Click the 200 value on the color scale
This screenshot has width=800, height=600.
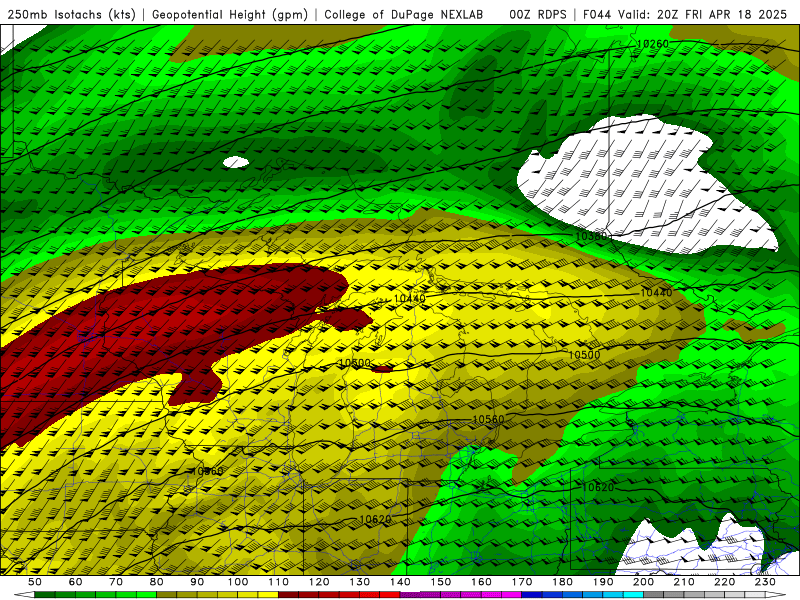tap(644, 582)
